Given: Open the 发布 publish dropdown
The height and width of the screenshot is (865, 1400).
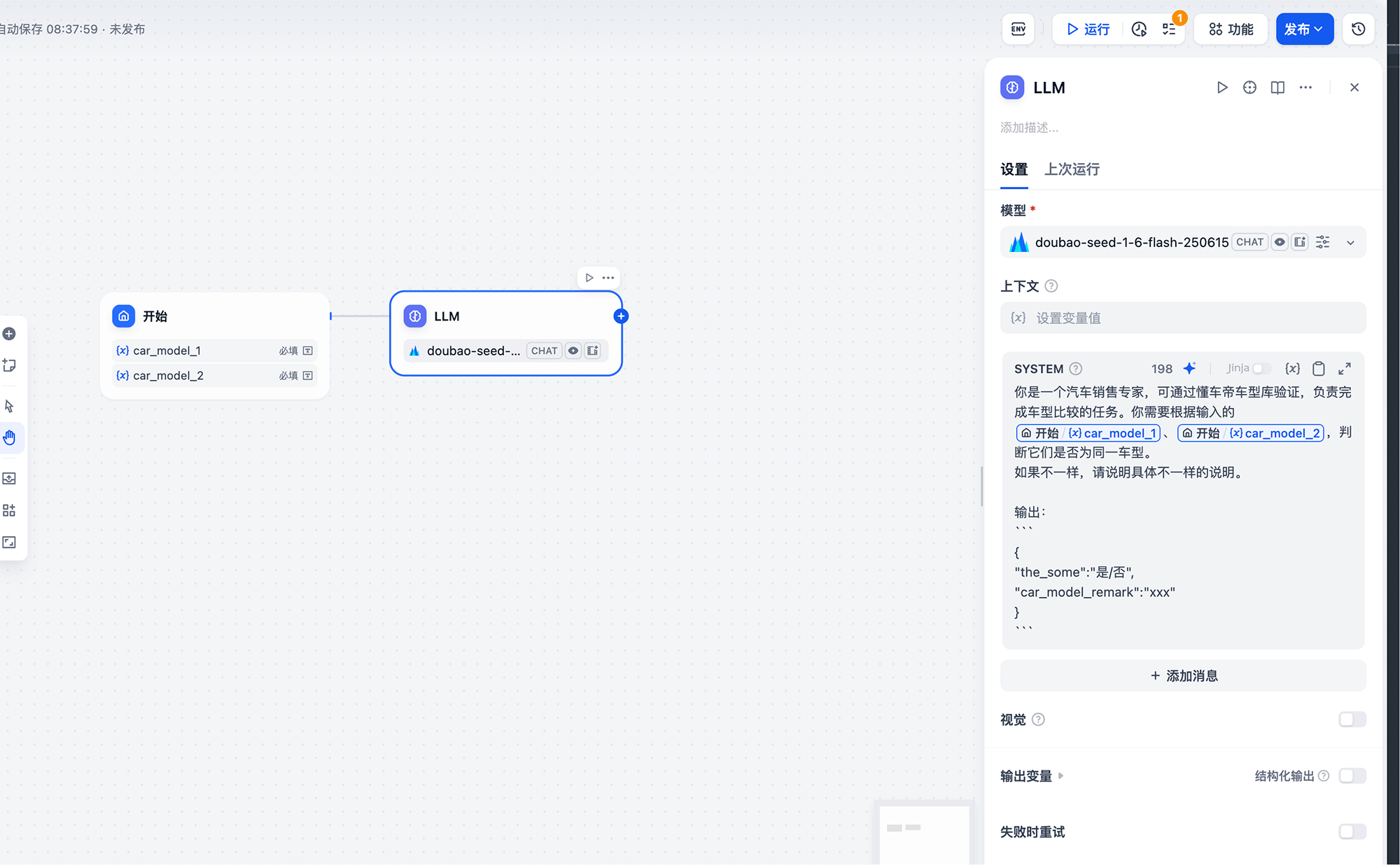Looking at the screenshot, I should tap(1303, 29).
